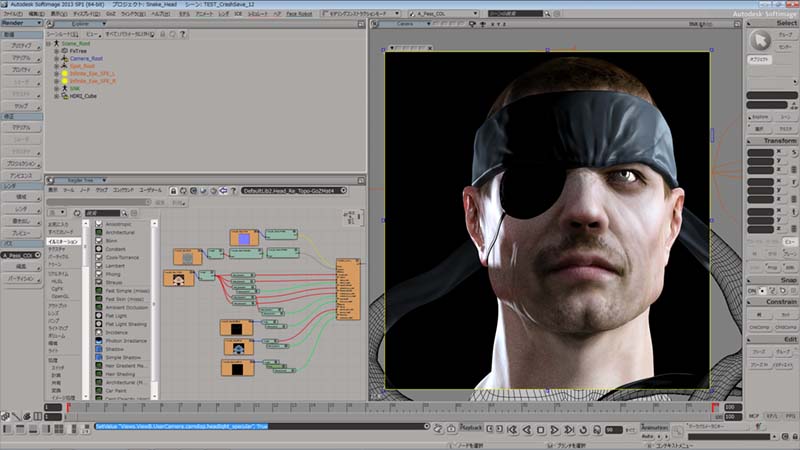Click the Animation button near timeline

654,428
